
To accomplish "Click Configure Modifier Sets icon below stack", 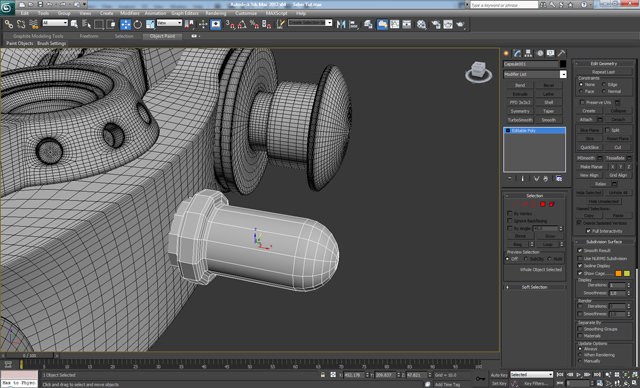I will (559, 179).
